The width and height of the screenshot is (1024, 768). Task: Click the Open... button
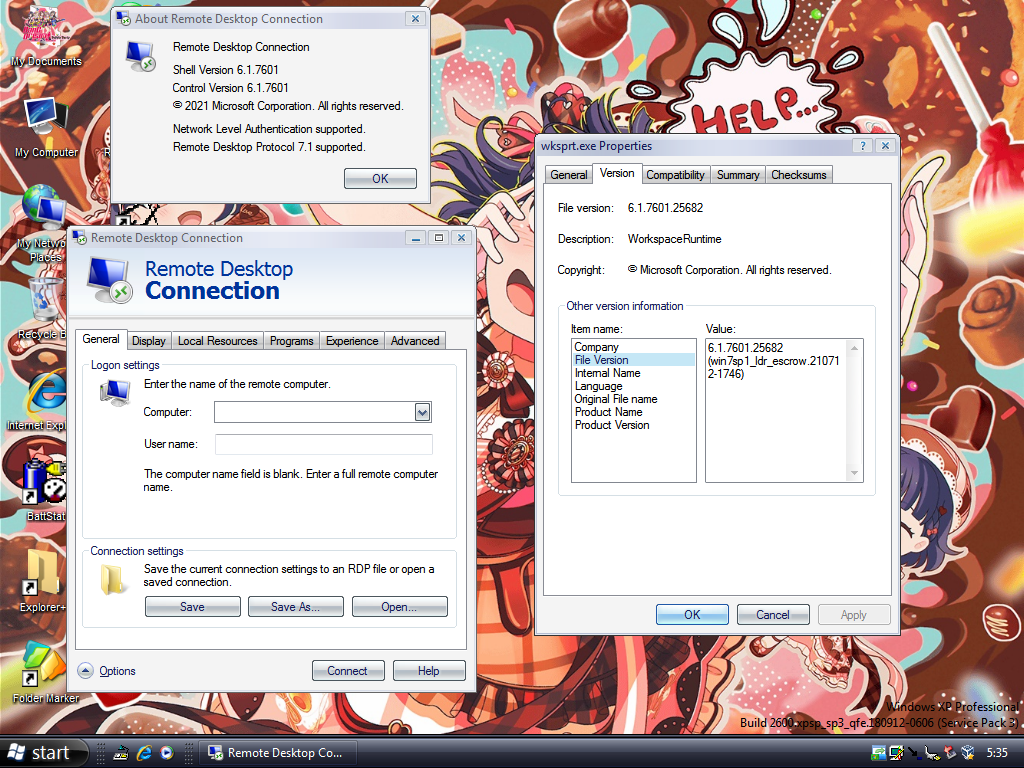coord(400,607)
